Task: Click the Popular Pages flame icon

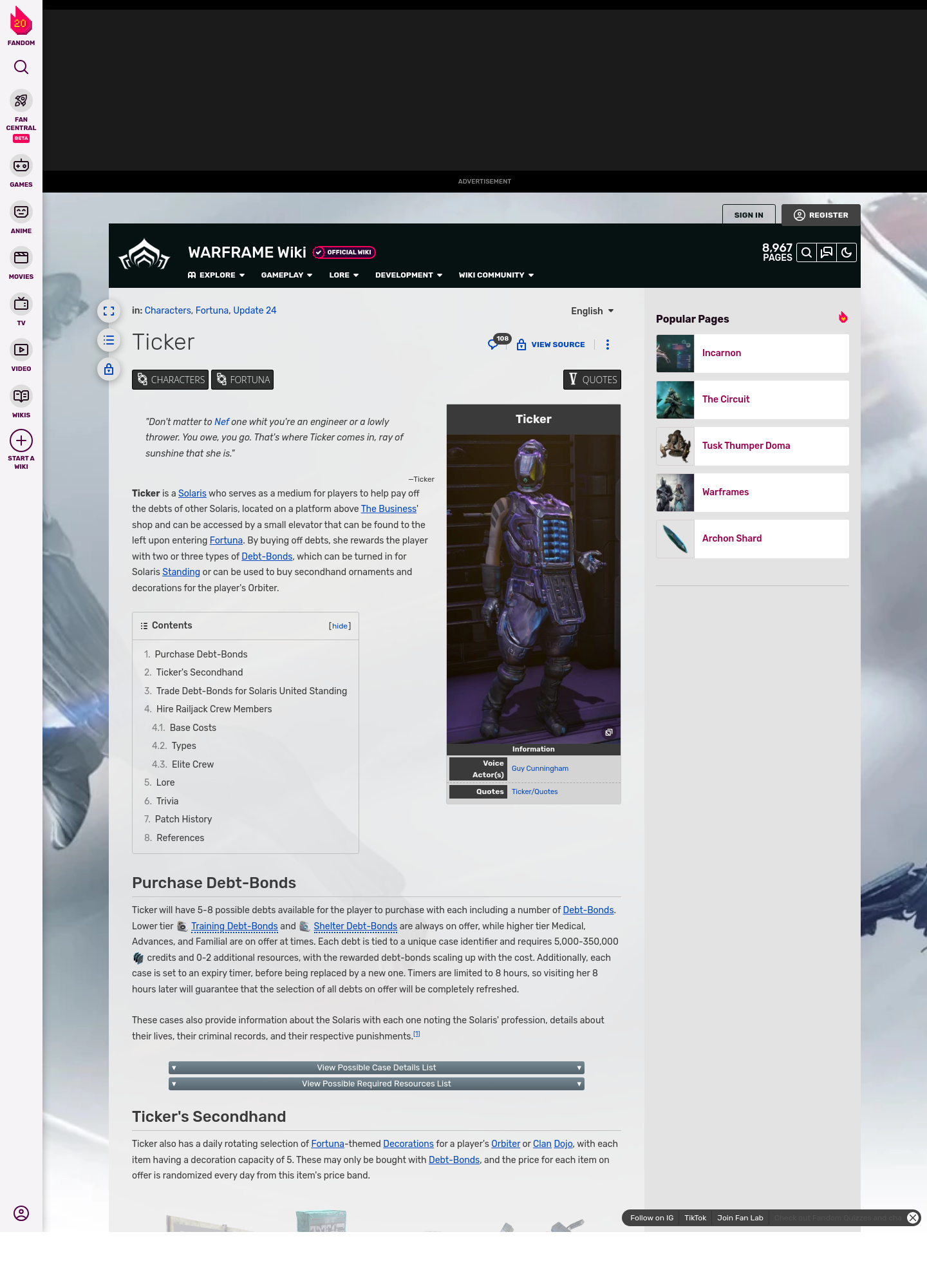Action: tap(843, 317)
